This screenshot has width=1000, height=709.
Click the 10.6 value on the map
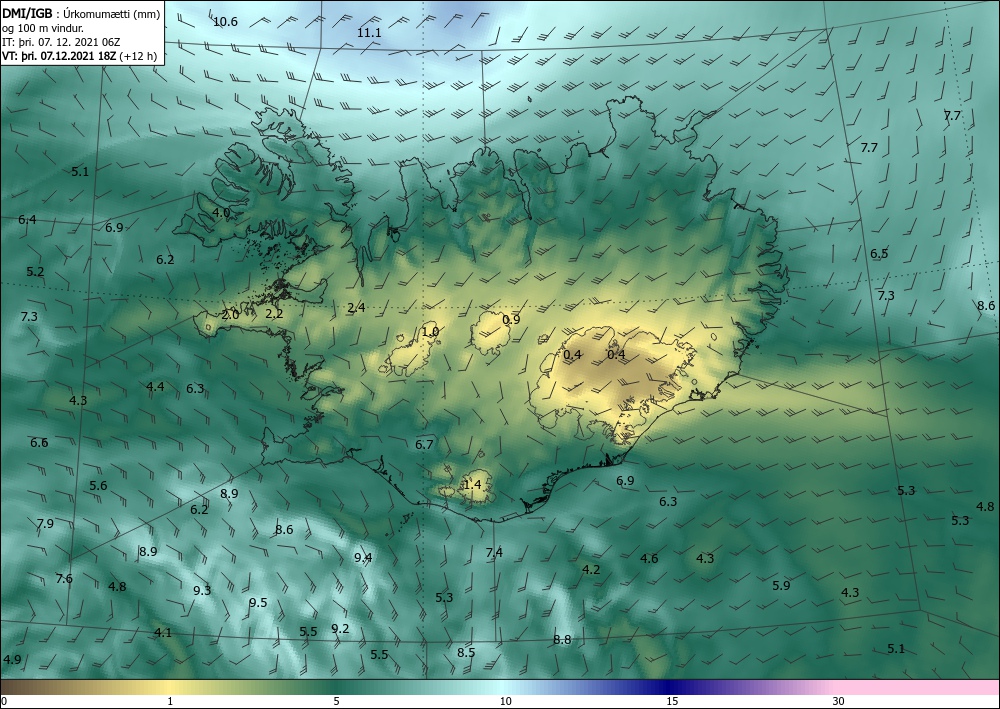click(225, 22)
